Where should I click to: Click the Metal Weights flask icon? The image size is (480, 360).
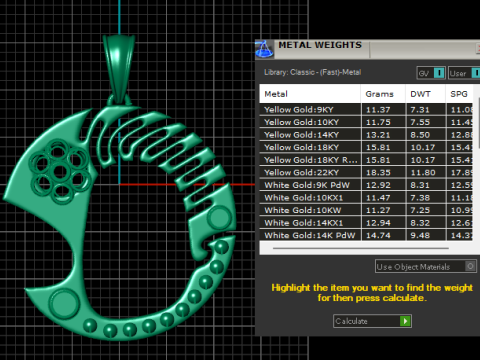[x=264, y=49]
